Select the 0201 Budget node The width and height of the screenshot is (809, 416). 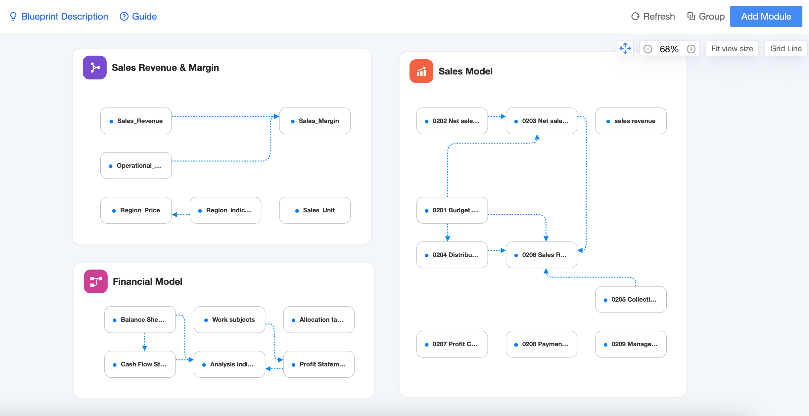(452, 211)
